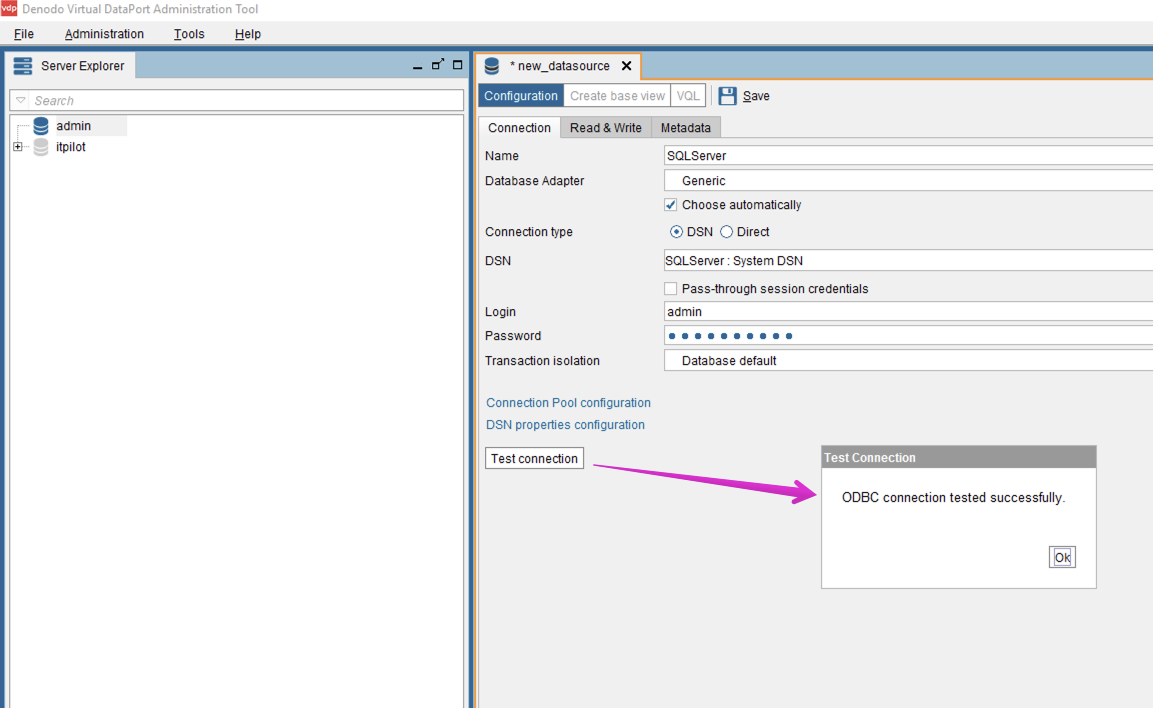Click the Test connection button
Screen dimensions: 1153x708
click(535, 458)
